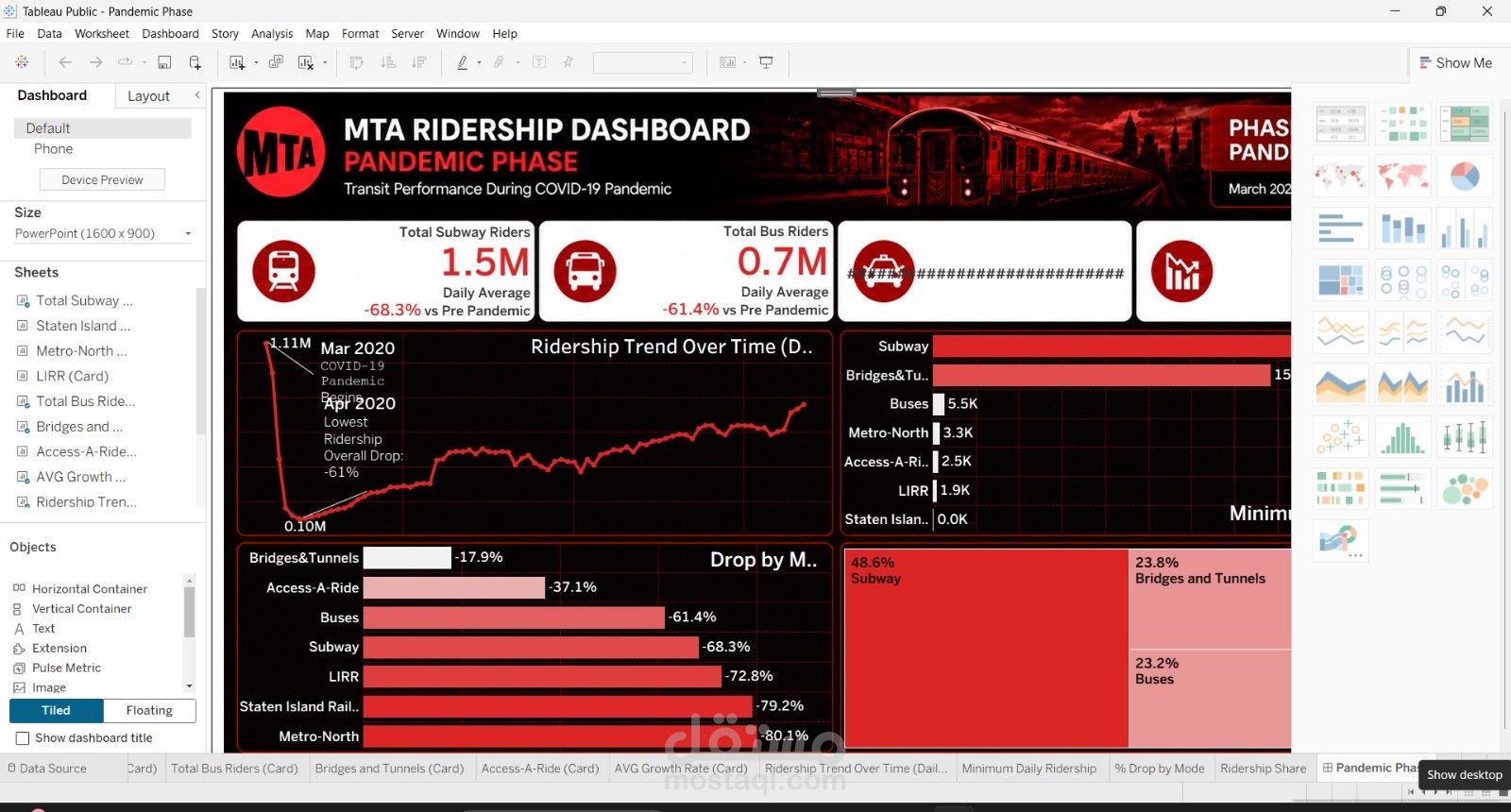Choose box-and-whisker plot in Show Me
Screen dimensions: 1511x812
[x=1465, y=437]
